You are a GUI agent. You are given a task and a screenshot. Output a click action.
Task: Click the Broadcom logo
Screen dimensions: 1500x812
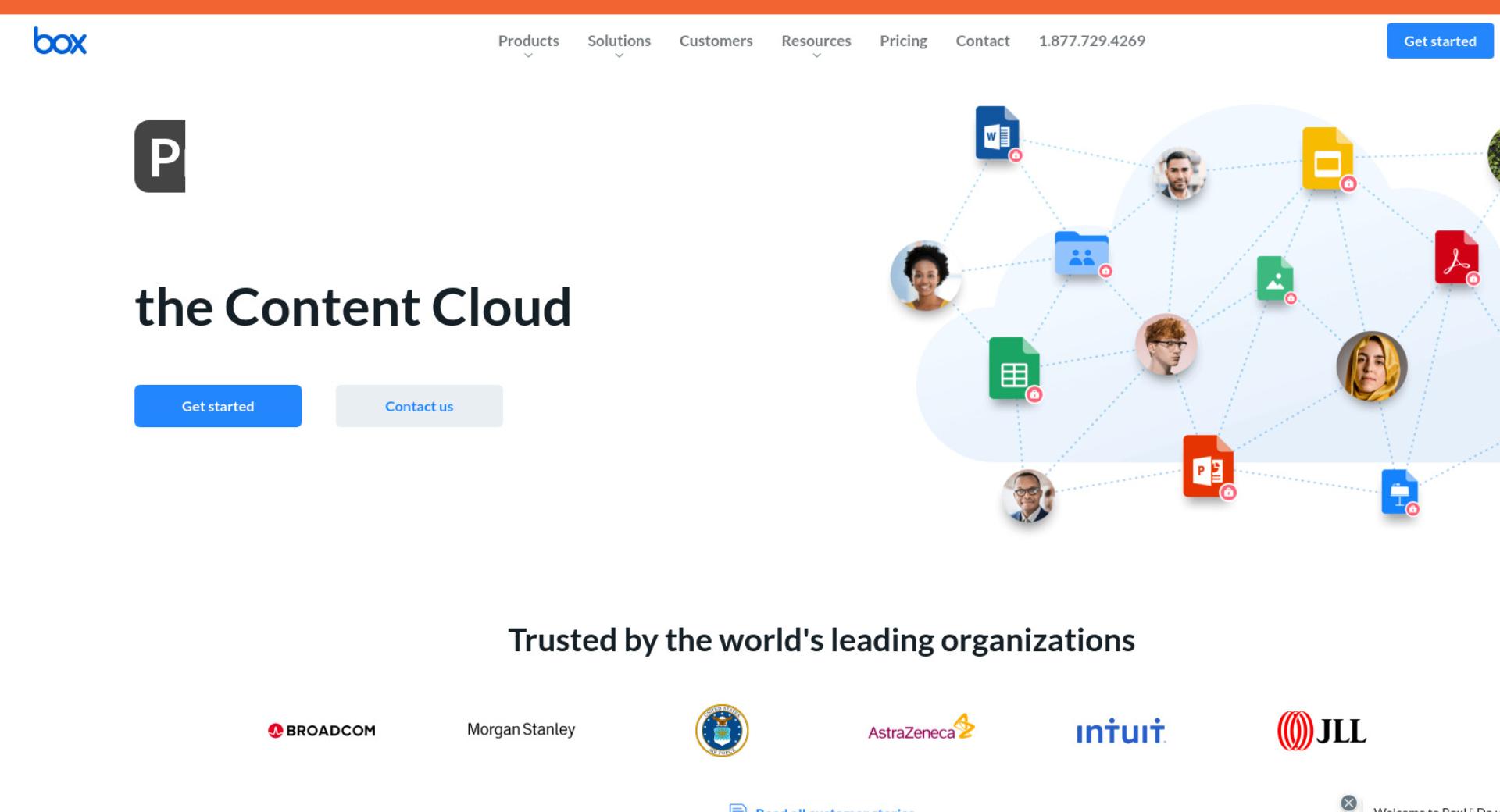[321, 731]
